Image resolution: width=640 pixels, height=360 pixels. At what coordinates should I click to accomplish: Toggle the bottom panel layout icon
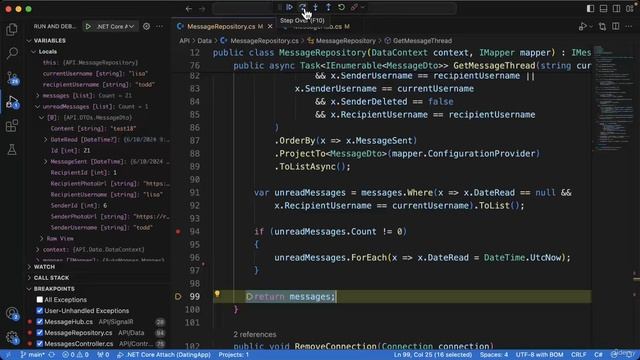(603, 8)
